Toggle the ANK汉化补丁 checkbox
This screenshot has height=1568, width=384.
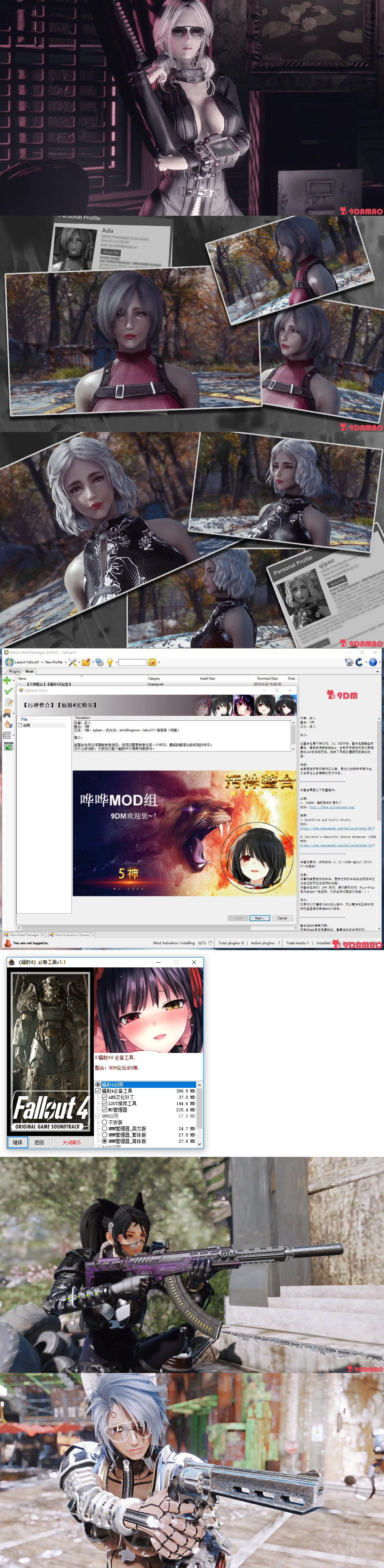(105, 1097)
